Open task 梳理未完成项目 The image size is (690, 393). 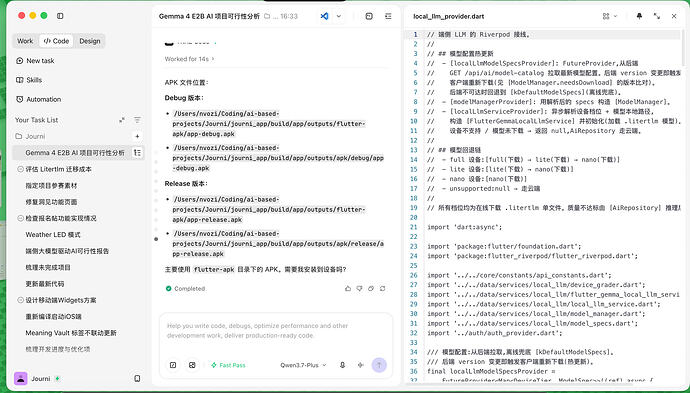click(x=48, y=268)
